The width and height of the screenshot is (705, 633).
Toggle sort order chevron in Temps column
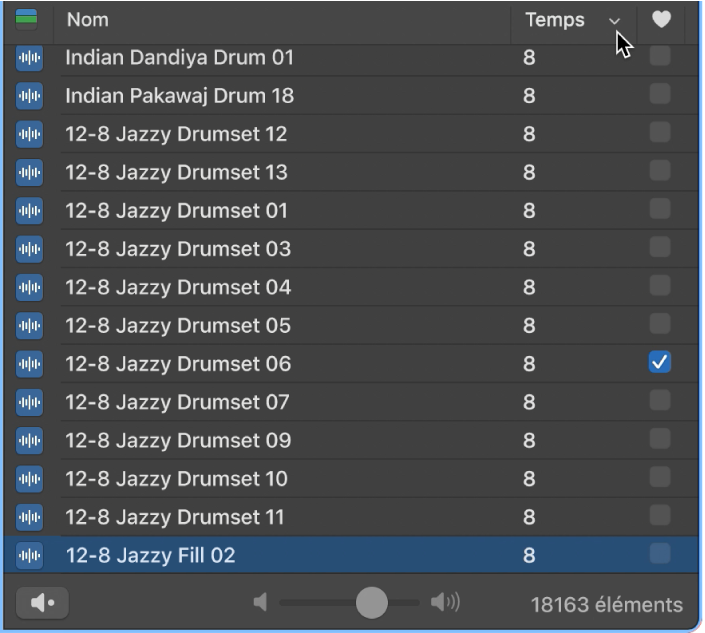pyautogui.click(x=615, y=21)
